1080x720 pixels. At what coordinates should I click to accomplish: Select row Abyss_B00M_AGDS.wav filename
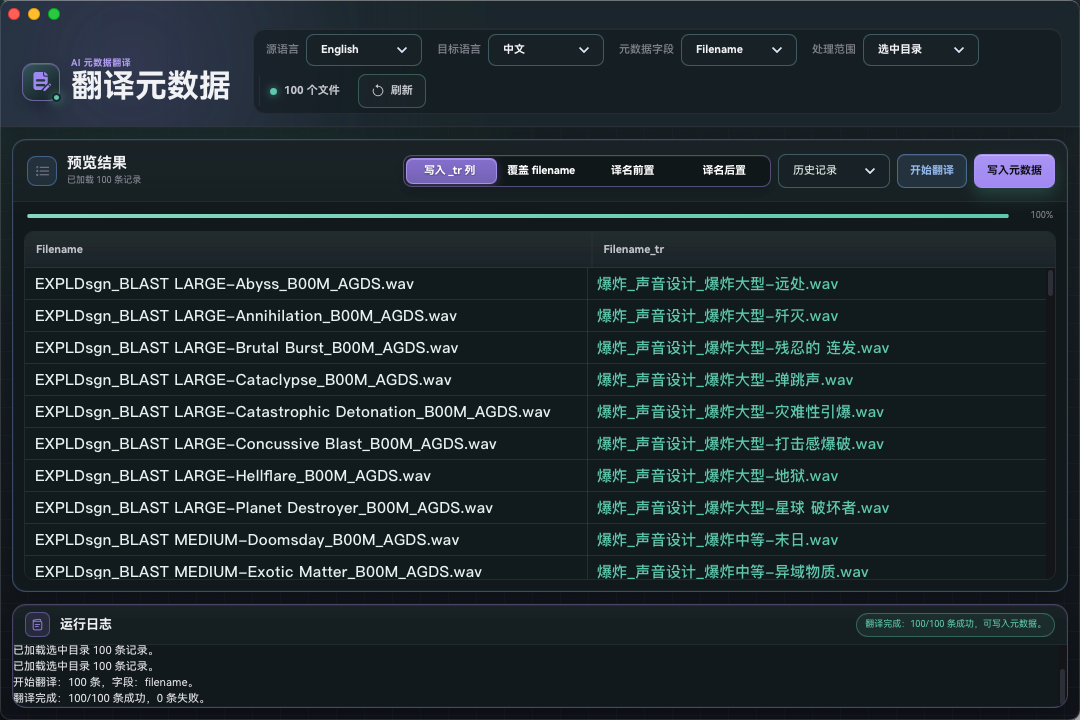tap(225, 284)
